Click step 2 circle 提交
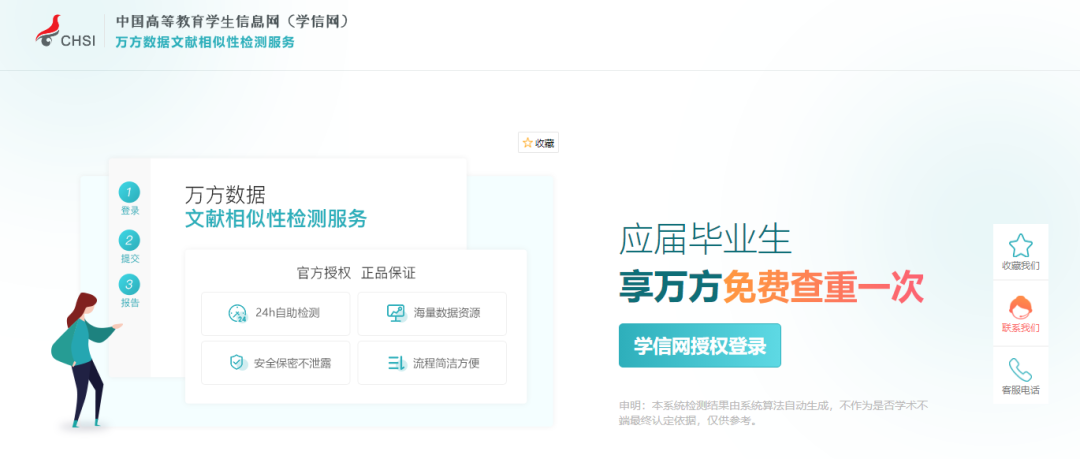 pos(129,241)
